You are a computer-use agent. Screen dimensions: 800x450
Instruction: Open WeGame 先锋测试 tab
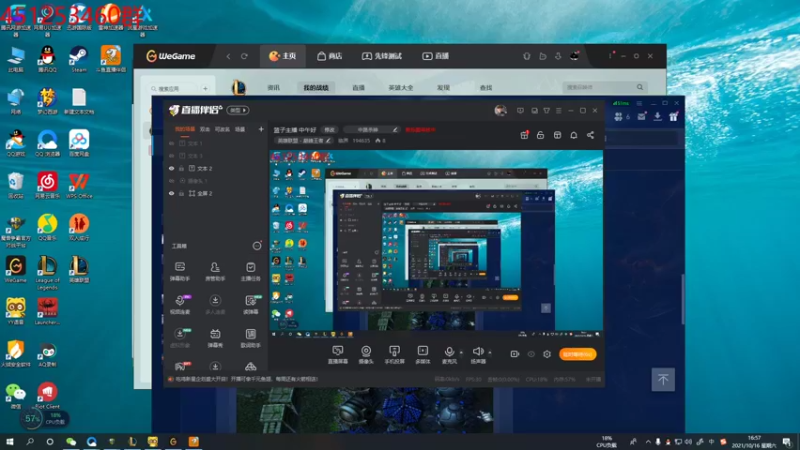382,56
